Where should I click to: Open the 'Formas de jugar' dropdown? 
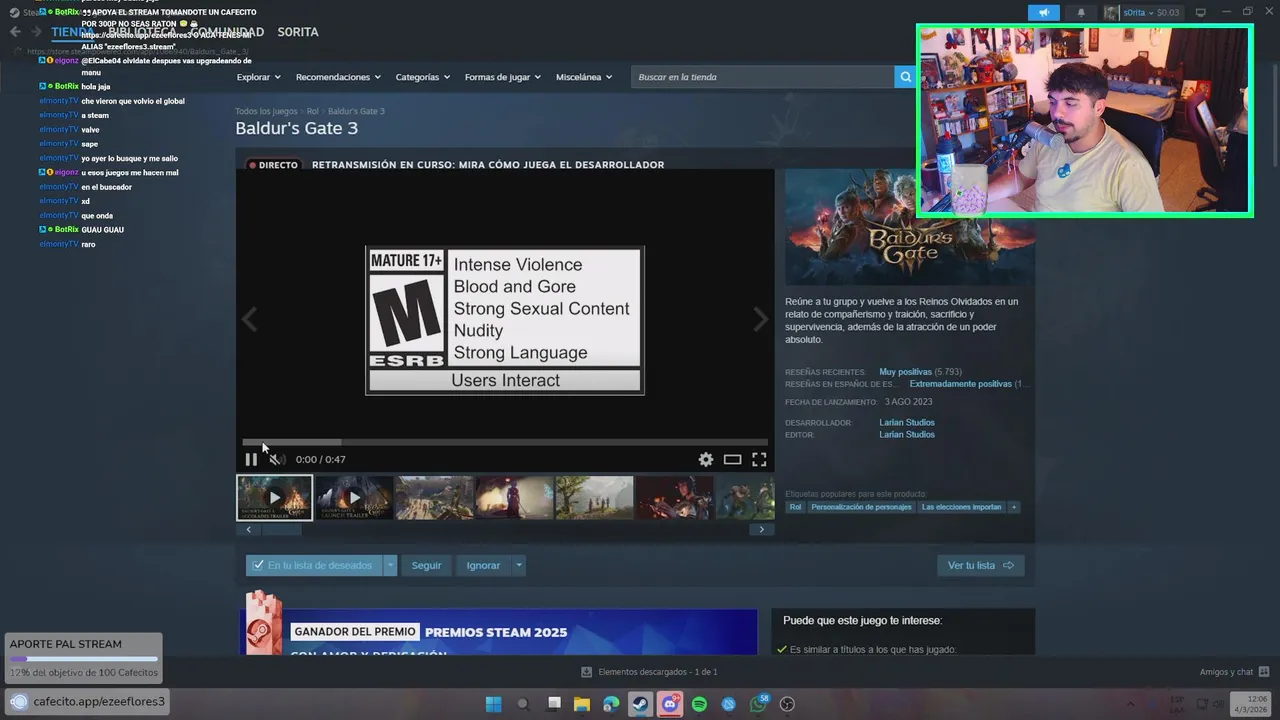(x=502, y=77)
